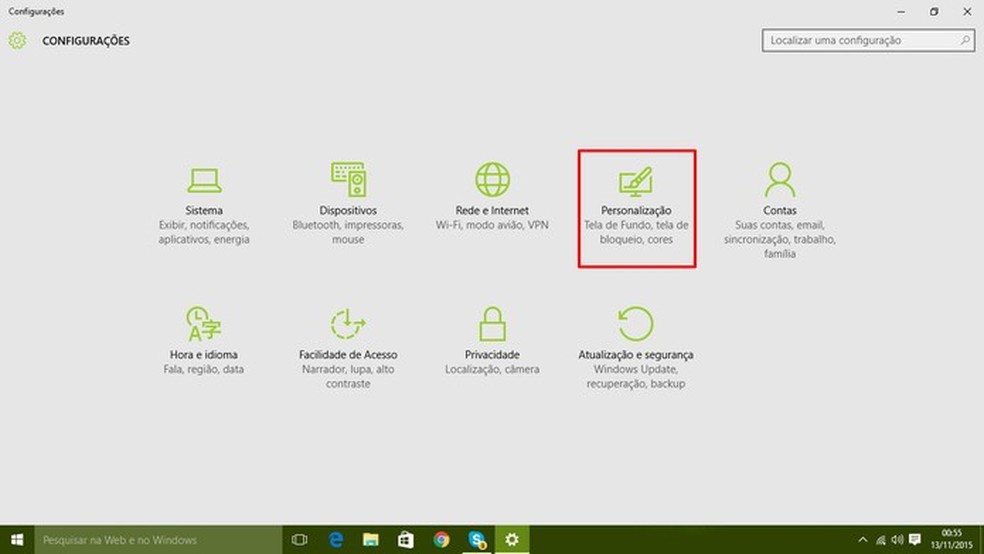Click the Contas label

pos(779,210)
